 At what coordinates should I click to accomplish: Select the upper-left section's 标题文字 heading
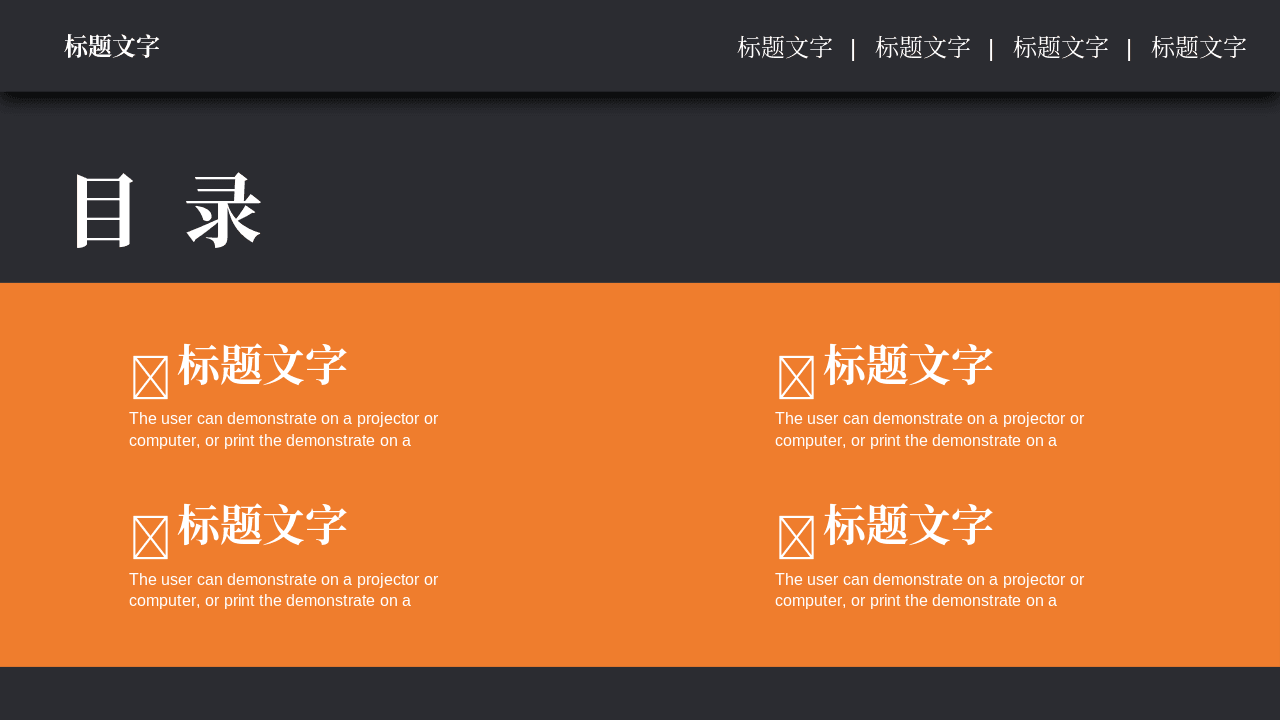pyautogui.click(x=263, y=365)
